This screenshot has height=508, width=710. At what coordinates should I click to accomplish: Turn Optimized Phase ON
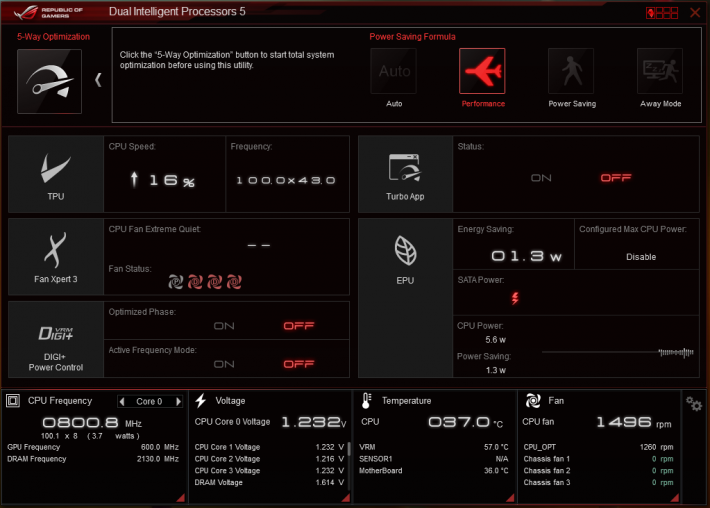224,326
